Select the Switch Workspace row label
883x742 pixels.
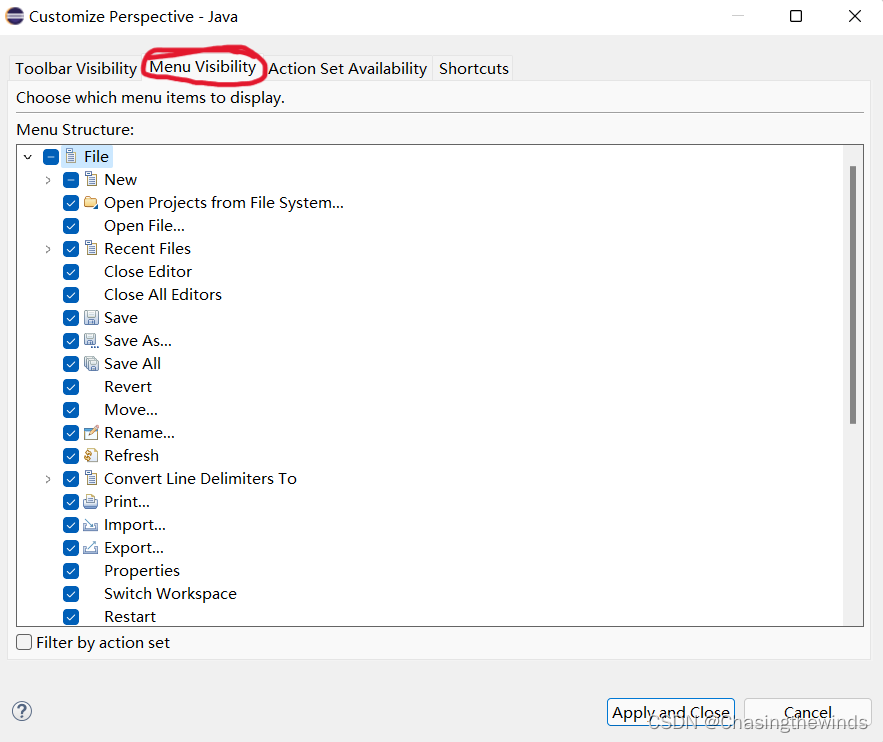click(170, 593)
